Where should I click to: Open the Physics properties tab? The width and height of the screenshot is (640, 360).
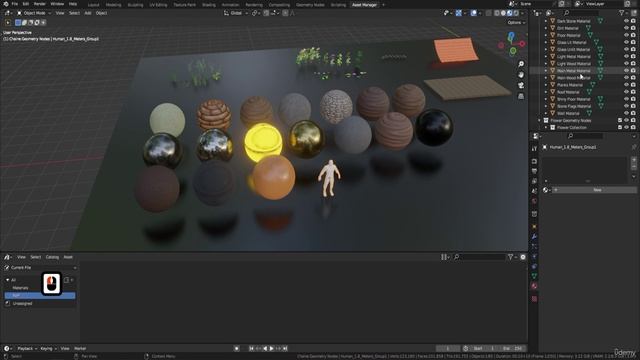[x=534, y=256]
